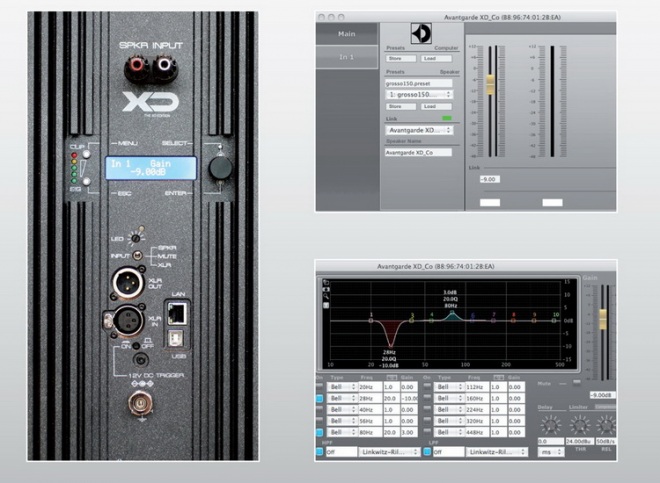
Task: Click the Delay knob
Action: coord(551,425)
